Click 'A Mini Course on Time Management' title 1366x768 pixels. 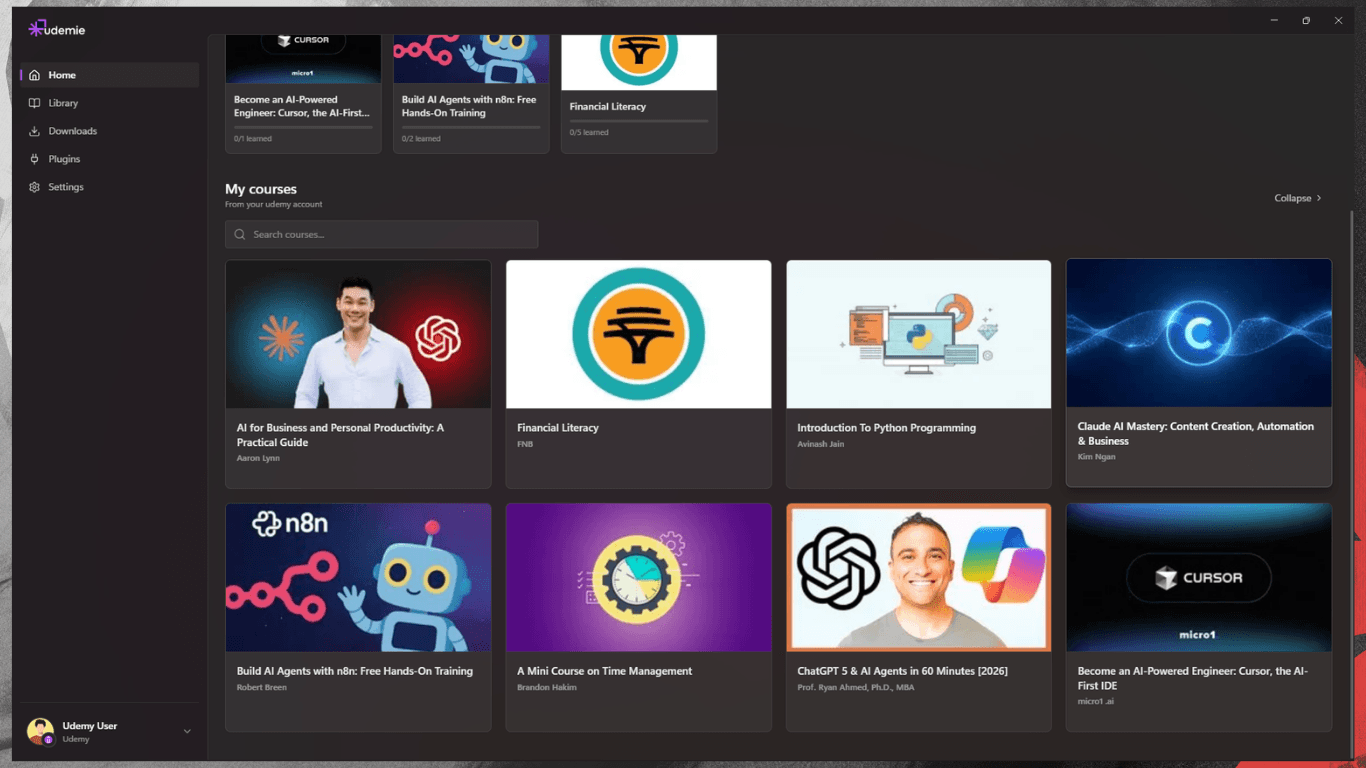click(604, 671)
